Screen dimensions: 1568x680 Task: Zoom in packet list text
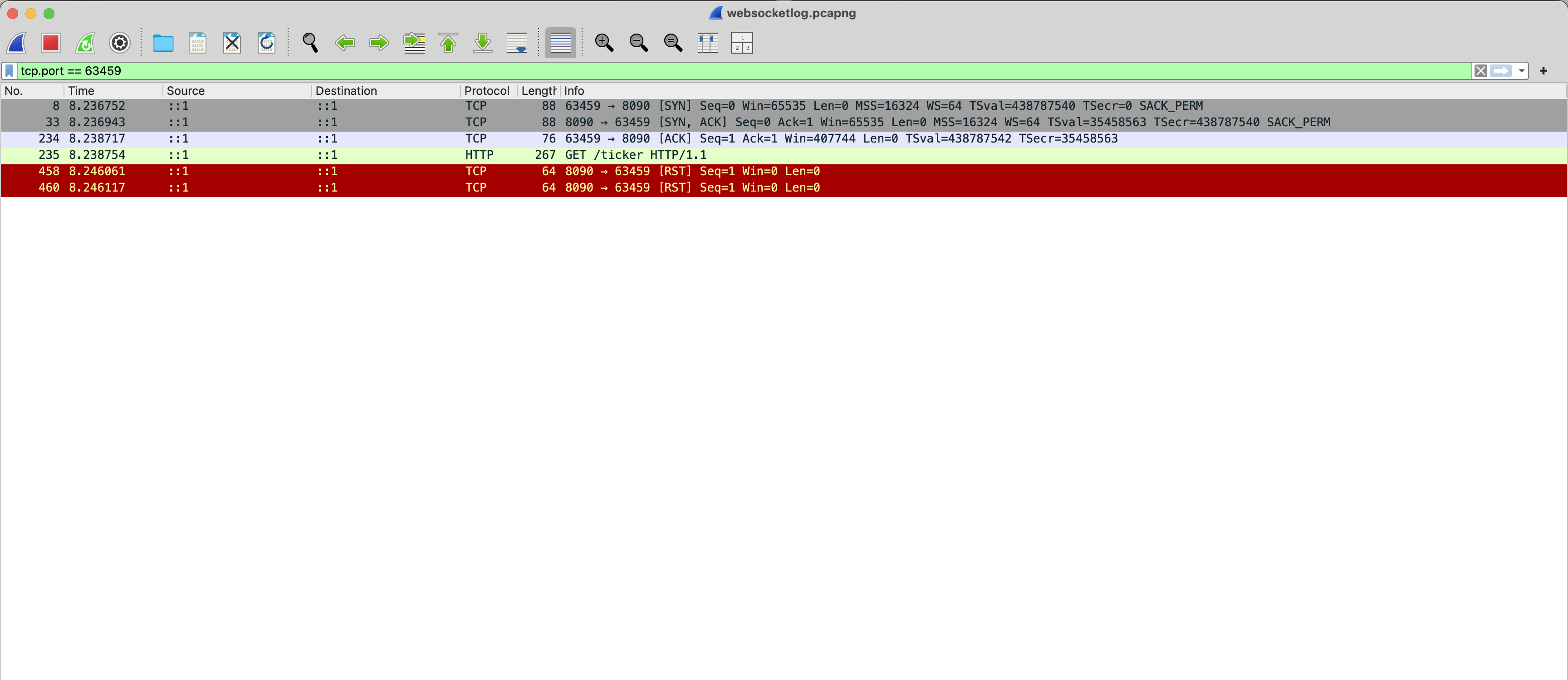pyautogui.click(x=604, y=43)
